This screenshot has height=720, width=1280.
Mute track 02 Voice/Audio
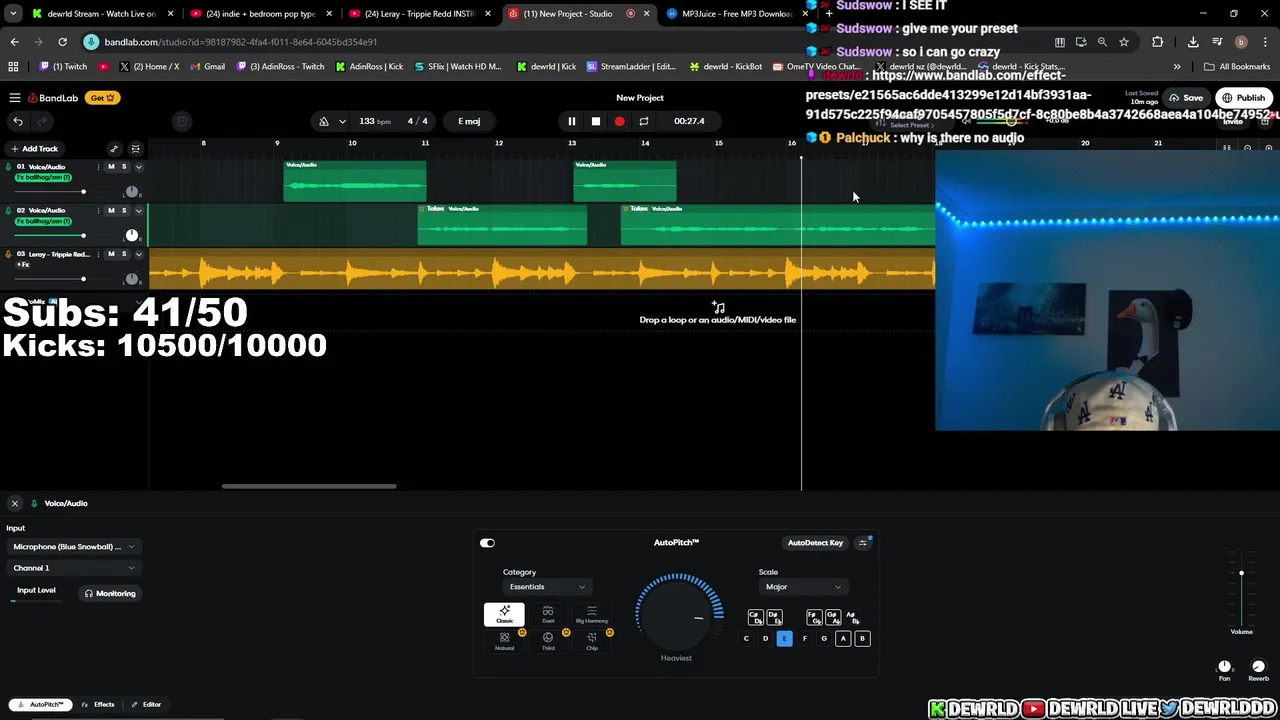111,211
